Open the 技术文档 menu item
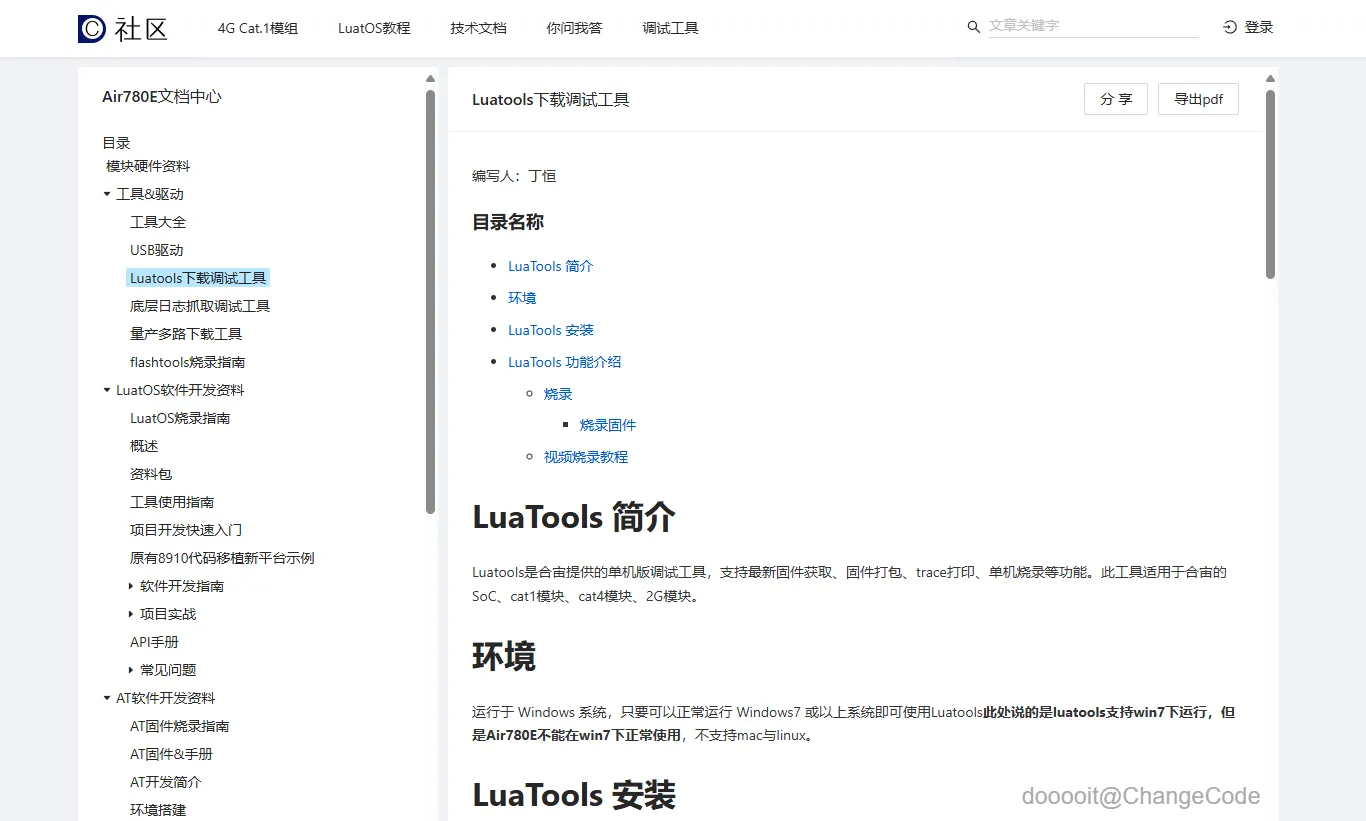The width and height of the screenshot is (1366, 821). coord(478,28)
